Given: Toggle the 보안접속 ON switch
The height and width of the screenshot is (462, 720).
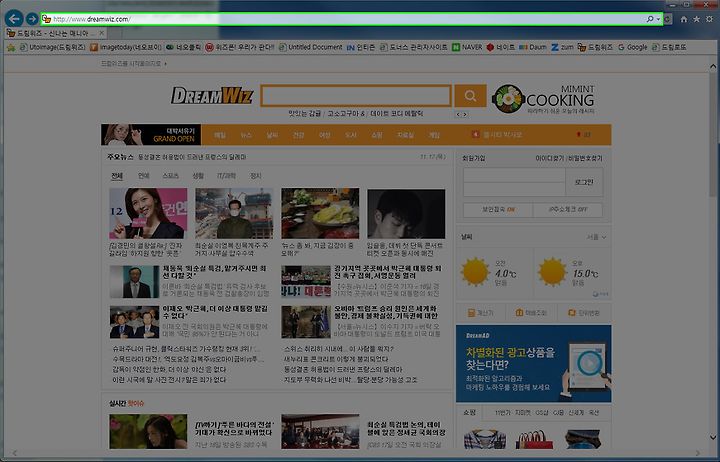Looking at the screenshot, I should pos(498,209).
